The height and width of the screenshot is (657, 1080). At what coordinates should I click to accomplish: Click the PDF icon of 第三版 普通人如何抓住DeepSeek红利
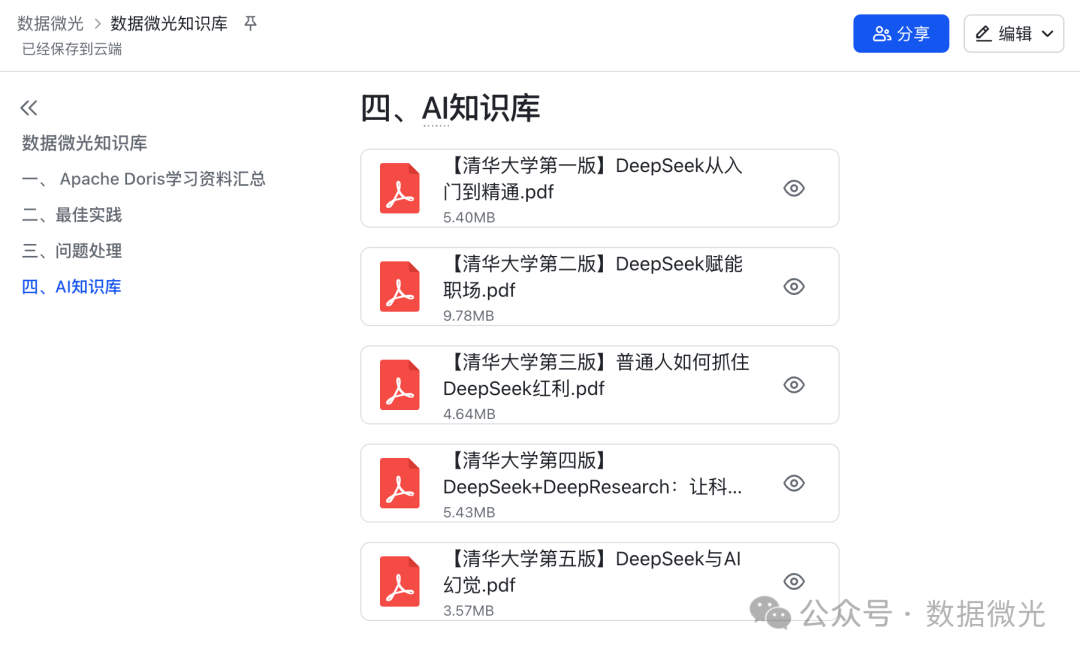coord(399,384)
